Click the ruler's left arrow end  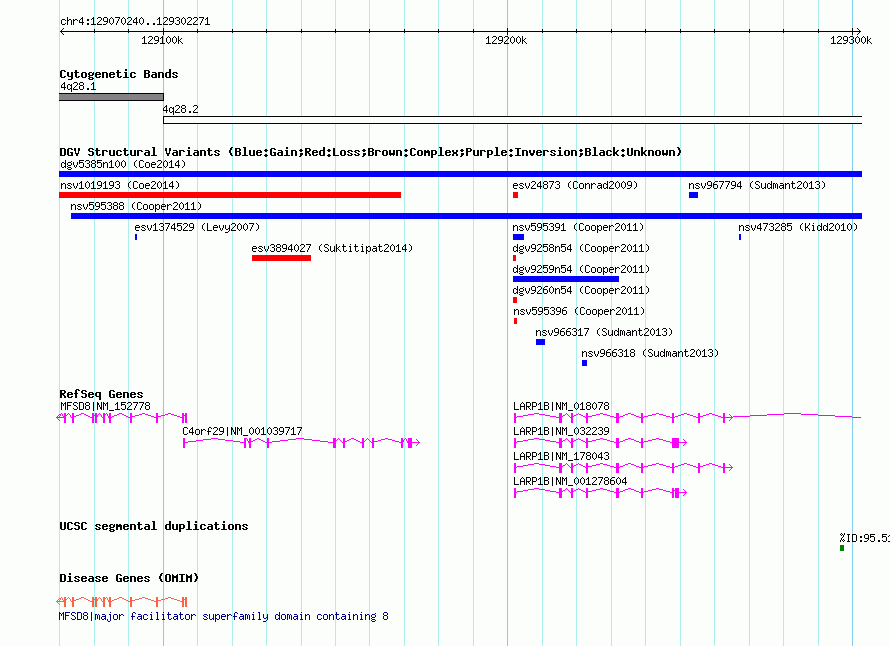(62, 32)
